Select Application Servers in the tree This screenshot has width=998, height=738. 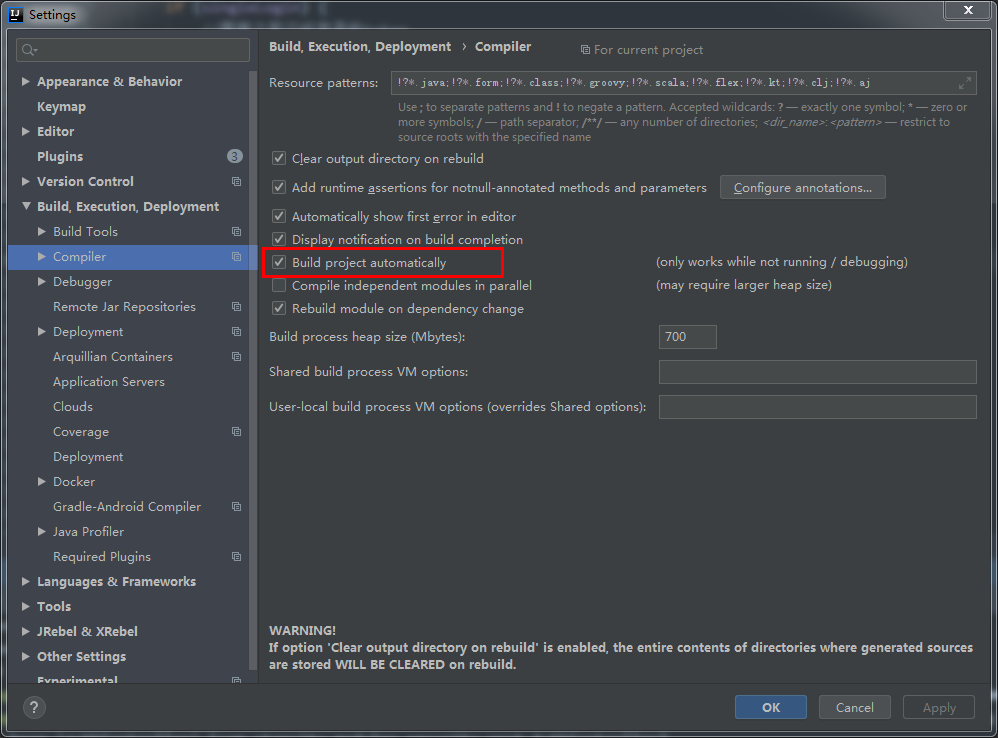tap(109, 382)
